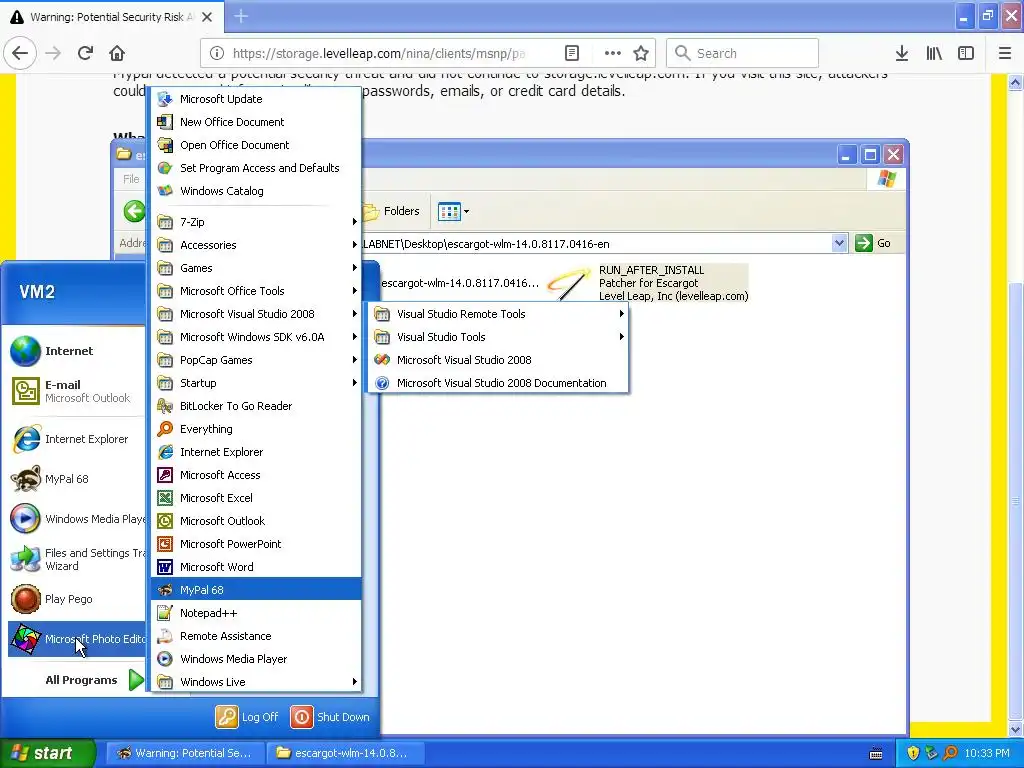Screen dimensions: 1024x768
Task: Open the browser hamburger menu
Action: [x=1005, y=53]
